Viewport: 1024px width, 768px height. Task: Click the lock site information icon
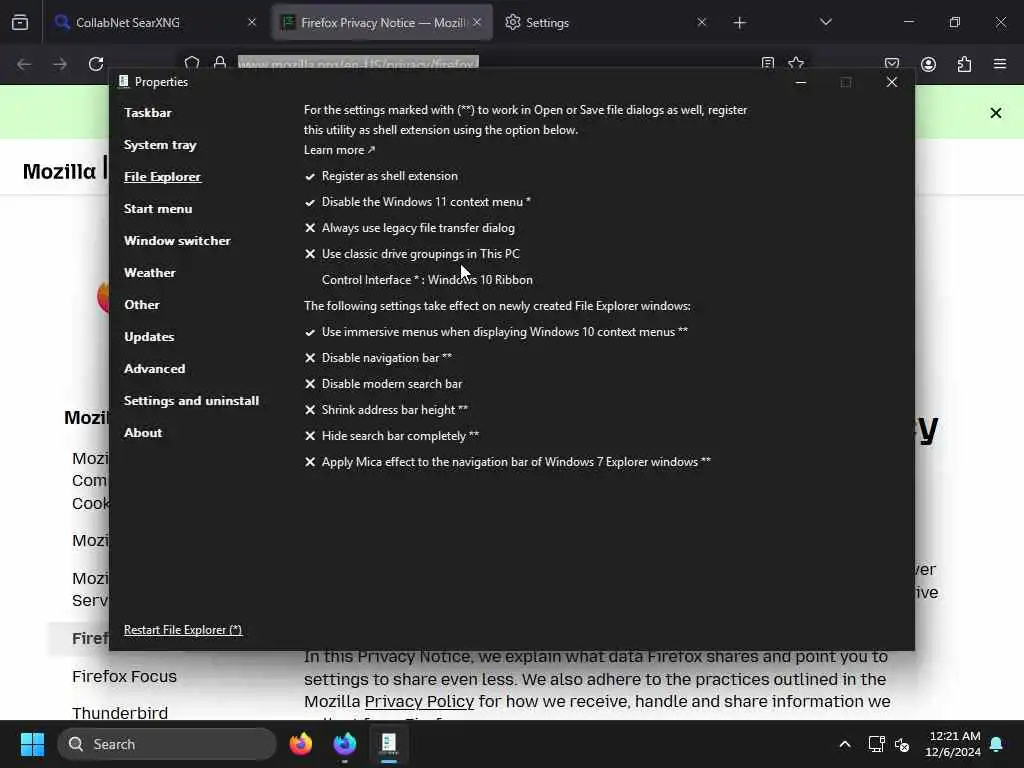coord(220,63)
